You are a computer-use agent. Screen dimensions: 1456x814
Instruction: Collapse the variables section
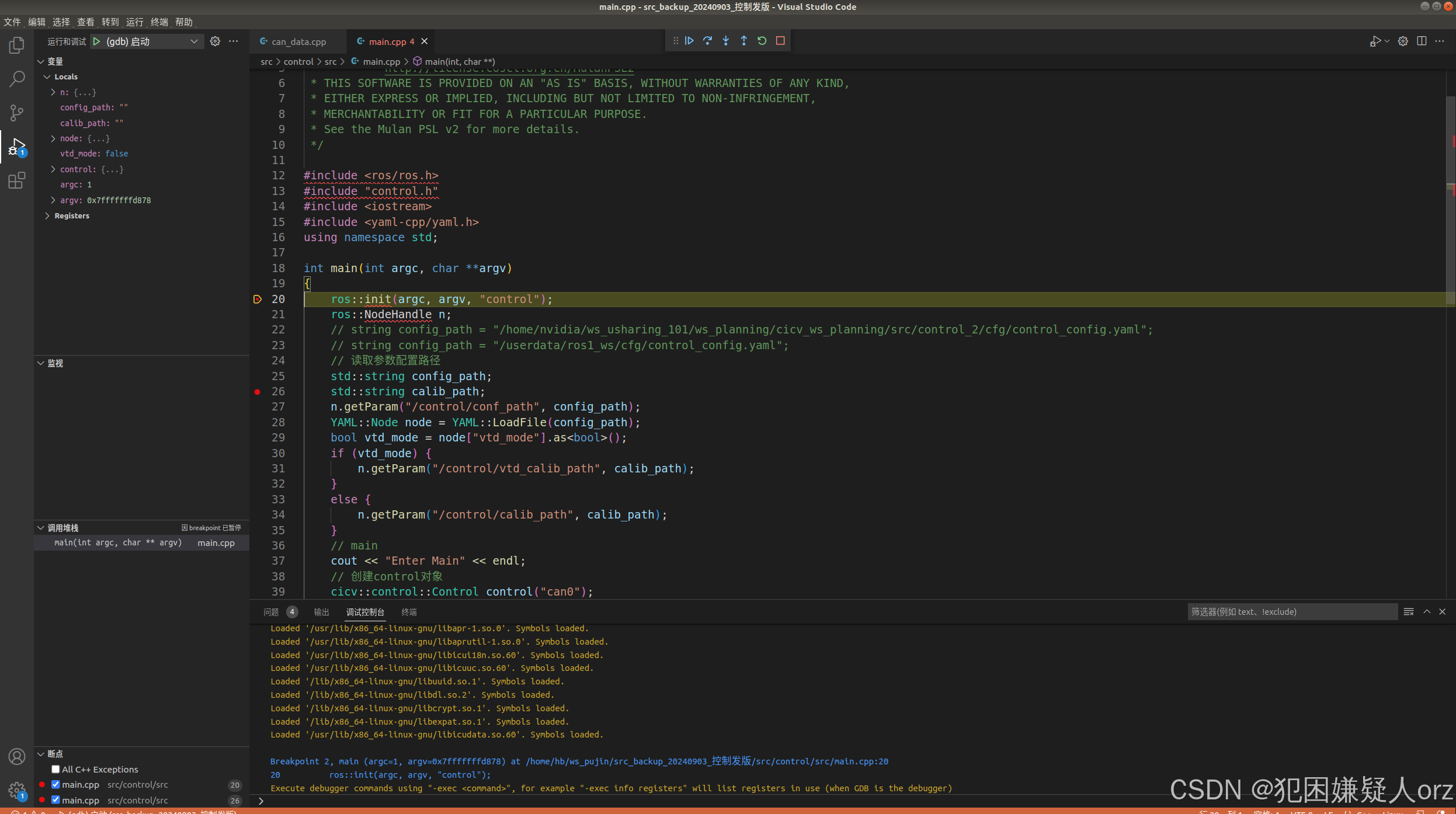41,61
